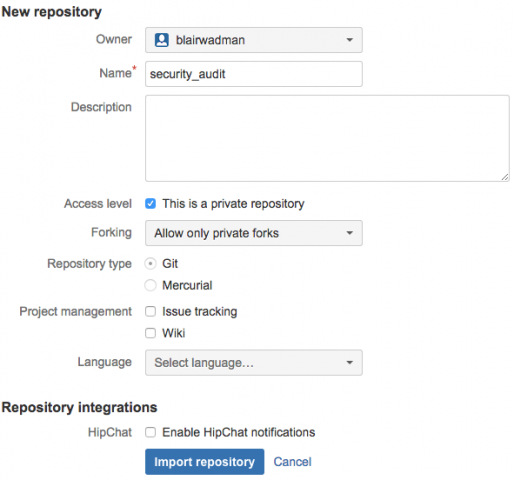This screenshot has height=480, width=514.
Task: Enable Issue tracking checkbox
Action: 150,311
